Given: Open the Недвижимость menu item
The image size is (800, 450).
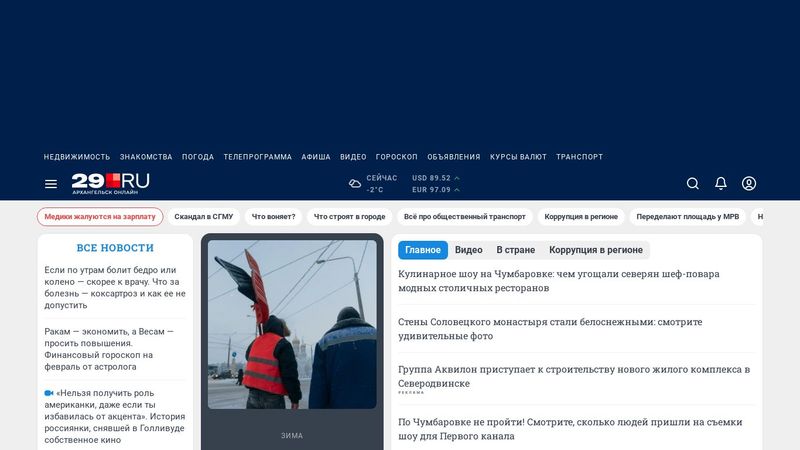Looking at the screenshot, I should (77, 157).
